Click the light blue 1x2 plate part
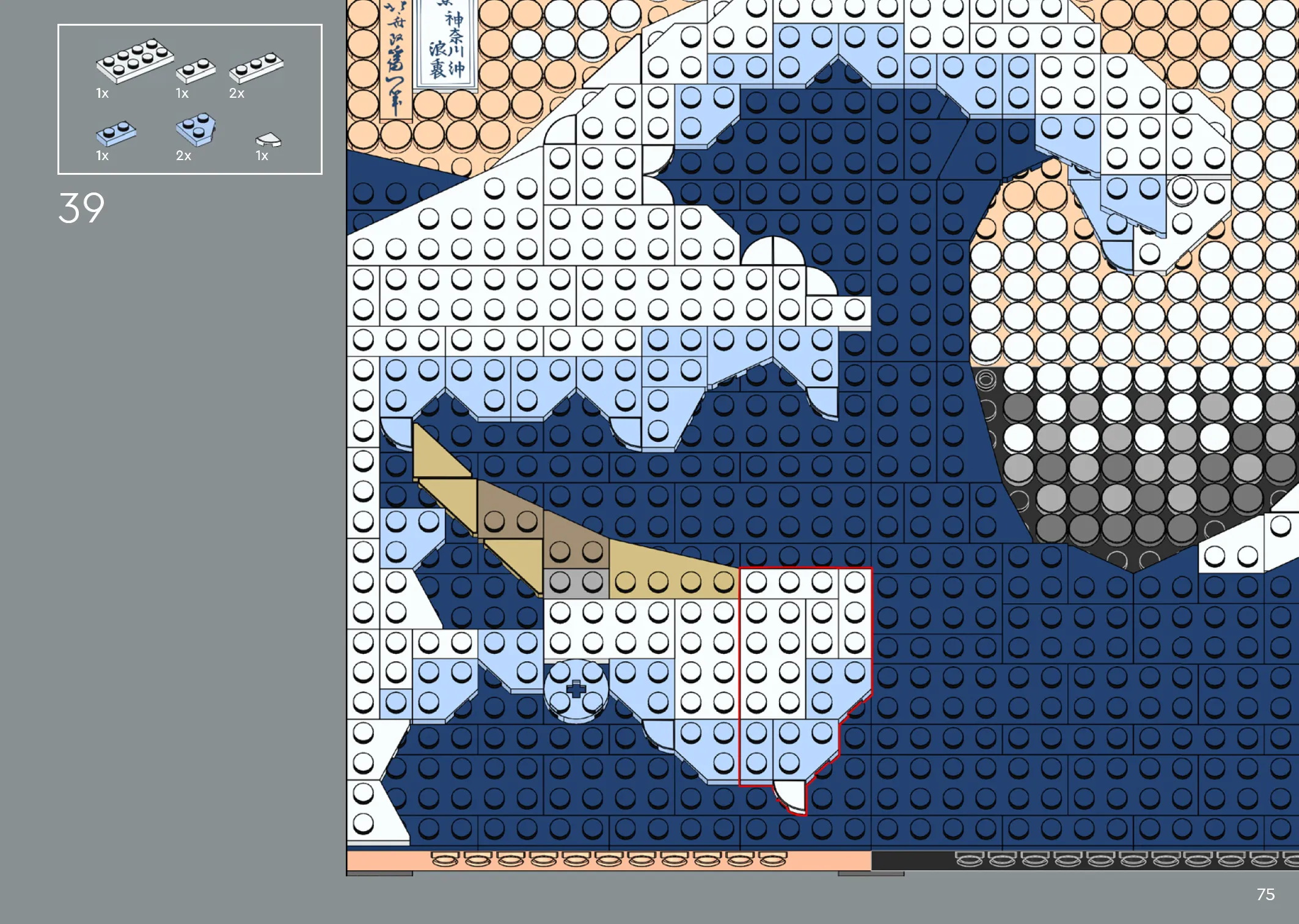This screenshot has height=924, width=1299. [116, 133]
